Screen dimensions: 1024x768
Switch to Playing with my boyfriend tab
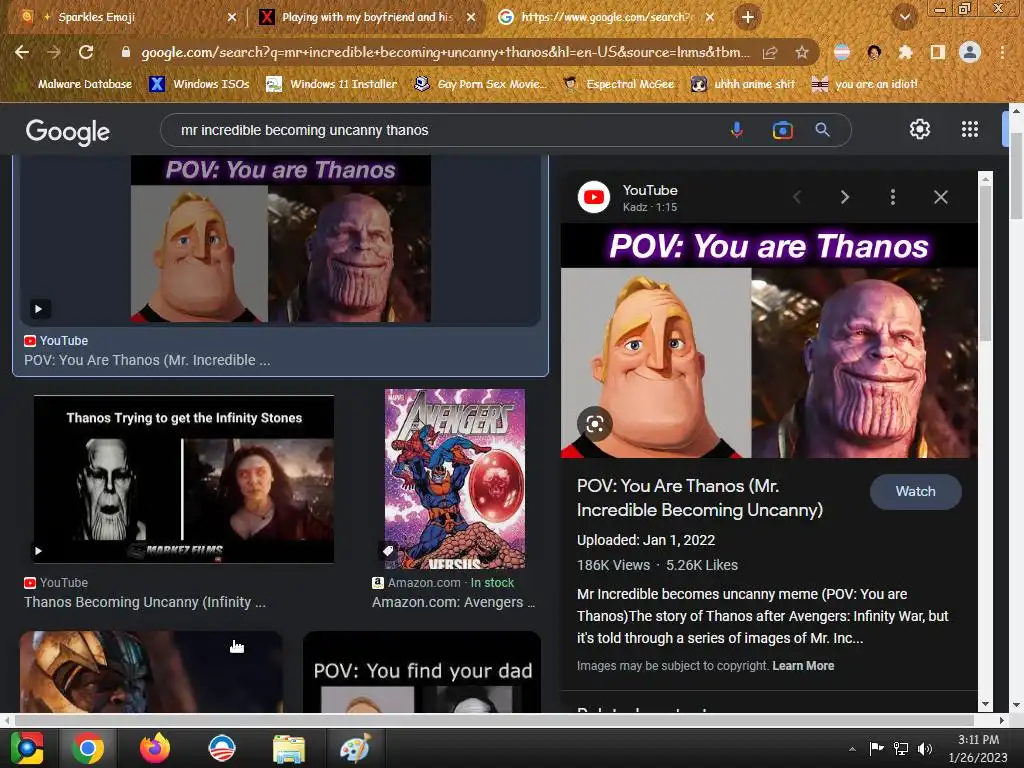tap(369, 18)
